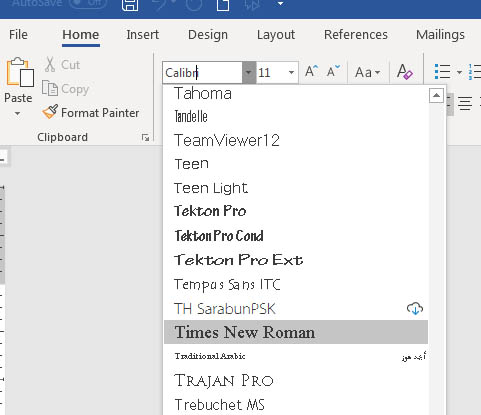Select Tekton Pro font
The image size is (481, 415).
pos(296,211)
